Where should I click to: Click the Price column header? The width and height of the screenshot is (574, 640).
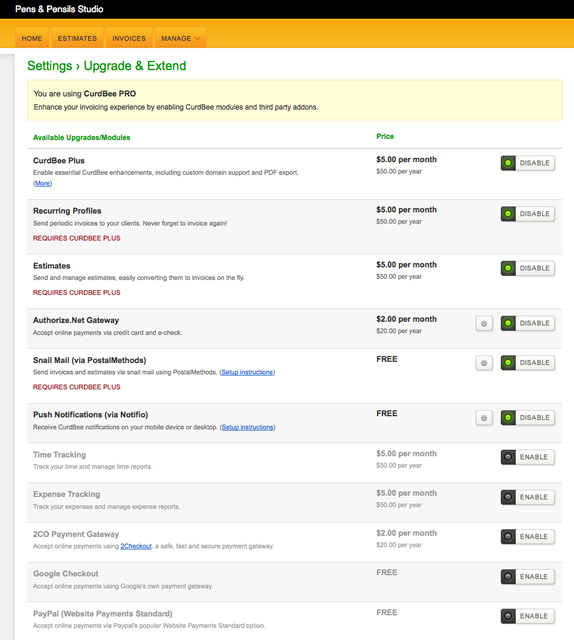click(385, 136)
